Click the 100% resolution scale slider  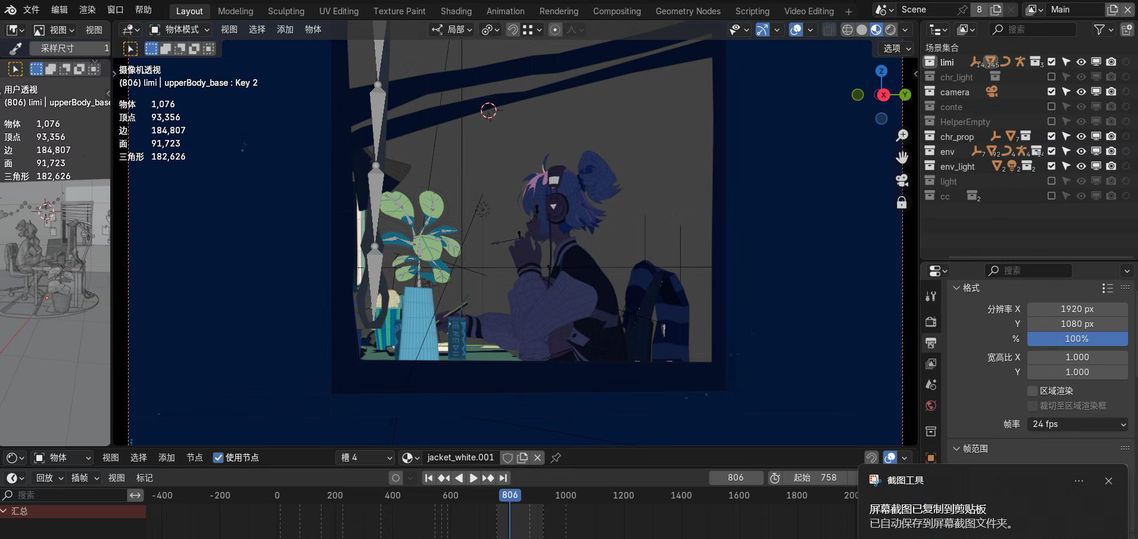click(x=1077, y=339)
